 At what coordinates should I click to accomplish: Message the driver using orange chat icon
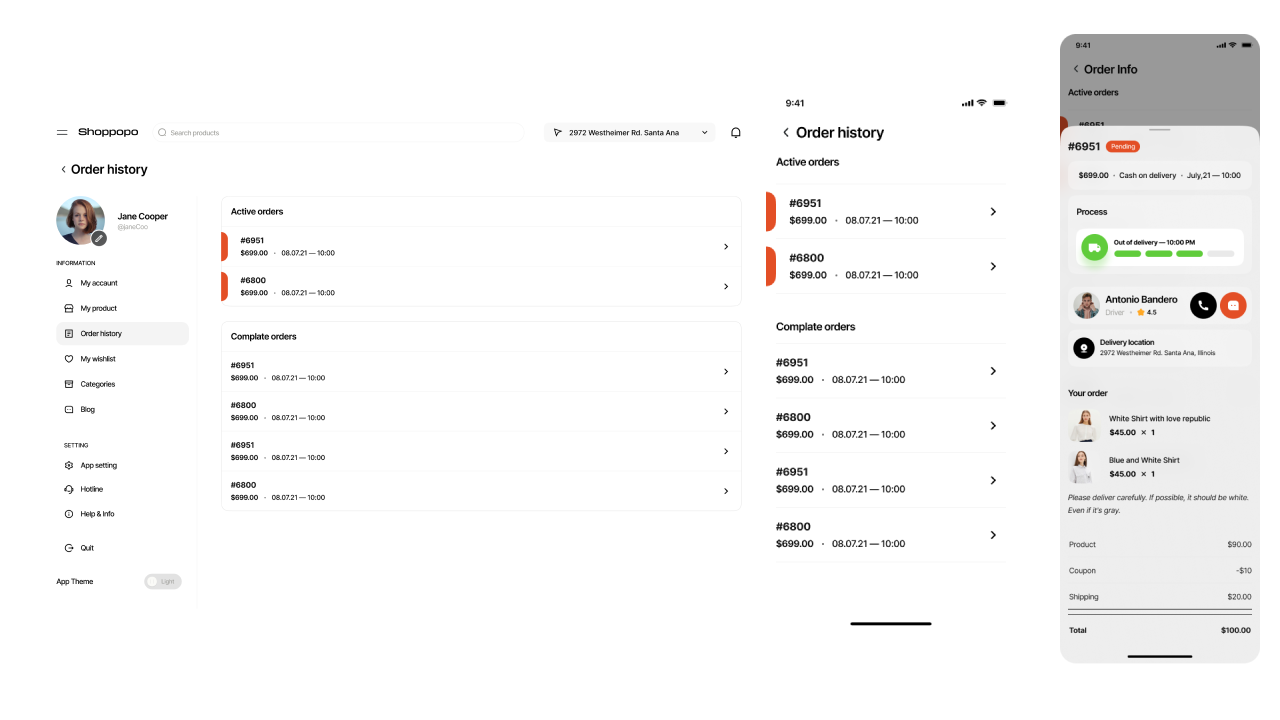(x=1234, y=305)
